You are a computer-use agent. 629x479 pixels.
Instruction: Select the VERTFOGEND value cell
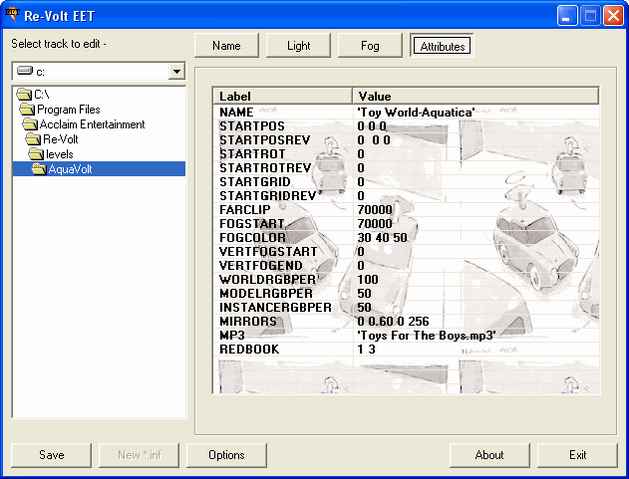tap(476, 266)
